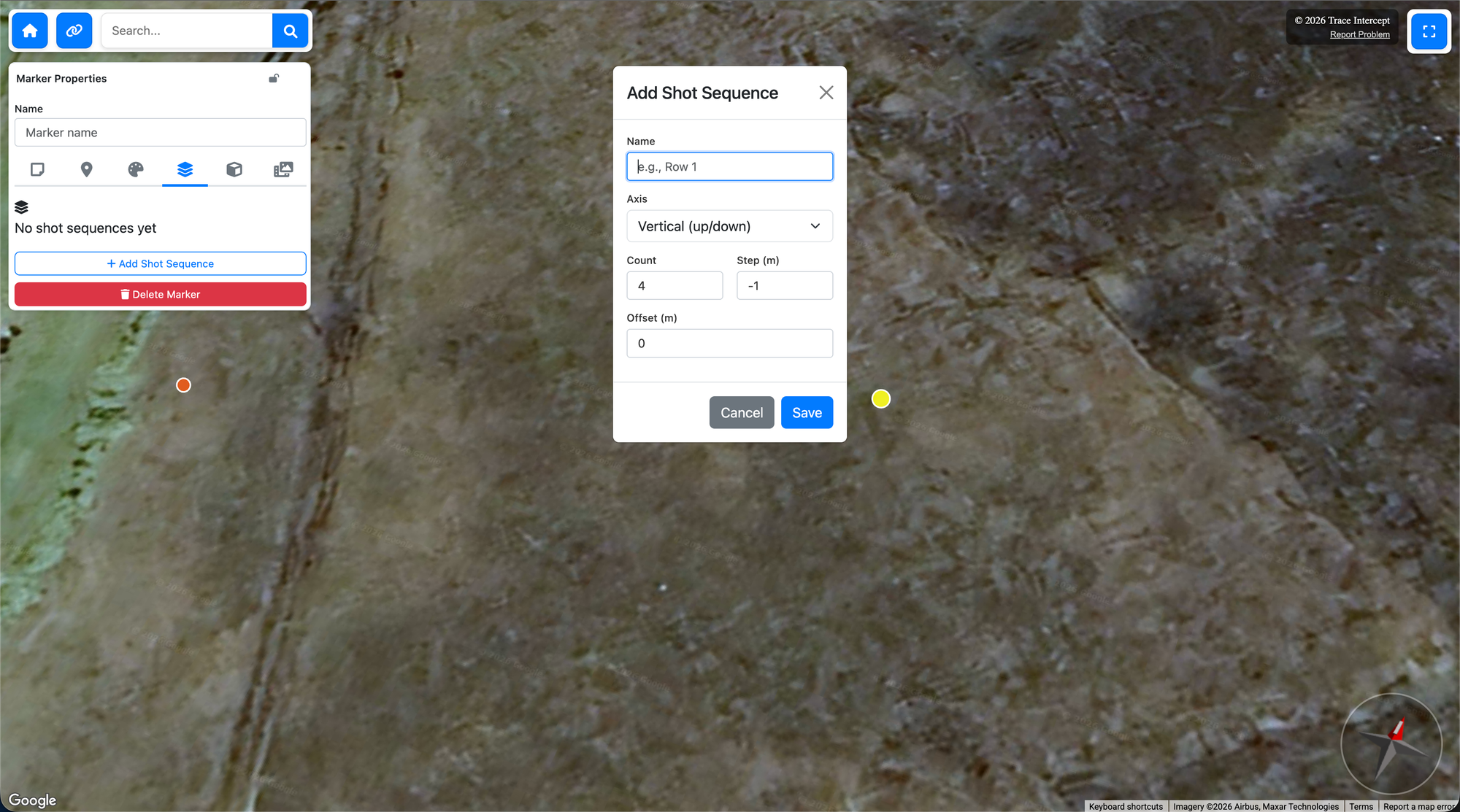The height and width of the screenshot is (812, 1460).
Task: Toggle the marker lock icon
Action: click(274, 78)
